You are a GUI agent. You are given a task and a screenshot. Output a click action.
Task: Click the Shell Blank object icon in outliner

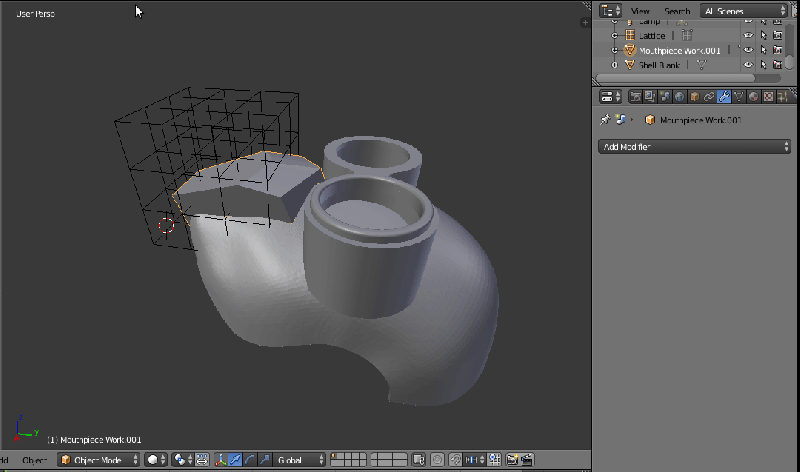click(630, 65)
